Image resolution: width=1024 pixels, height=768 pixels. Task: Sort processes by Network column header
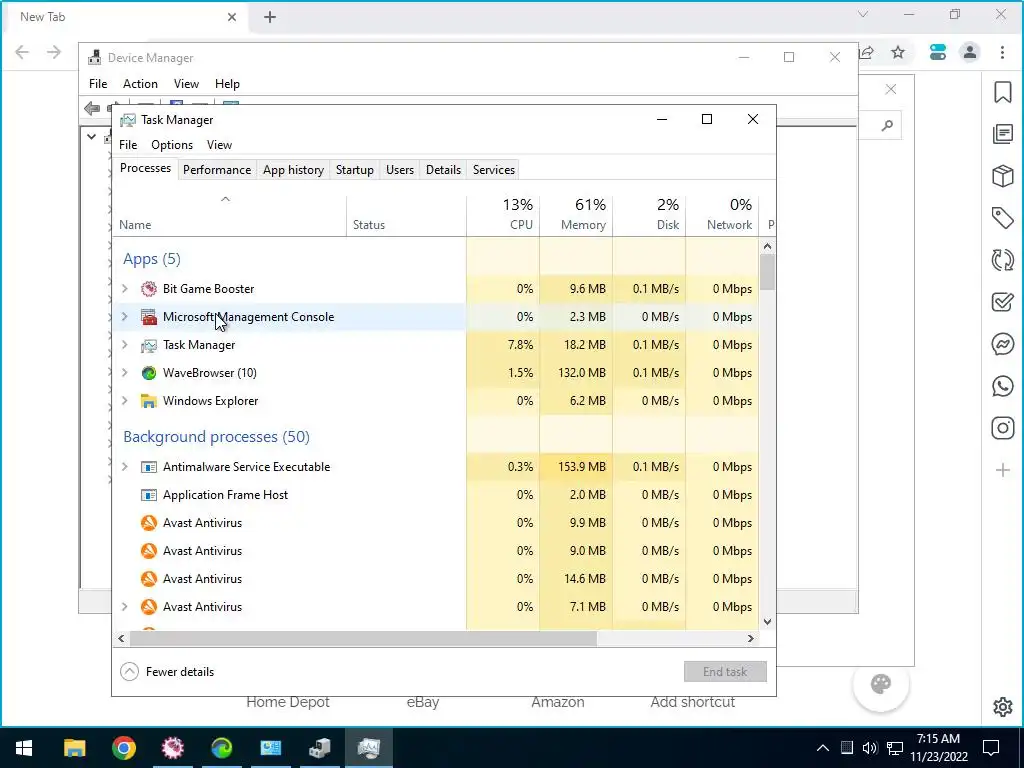(722, 215)
